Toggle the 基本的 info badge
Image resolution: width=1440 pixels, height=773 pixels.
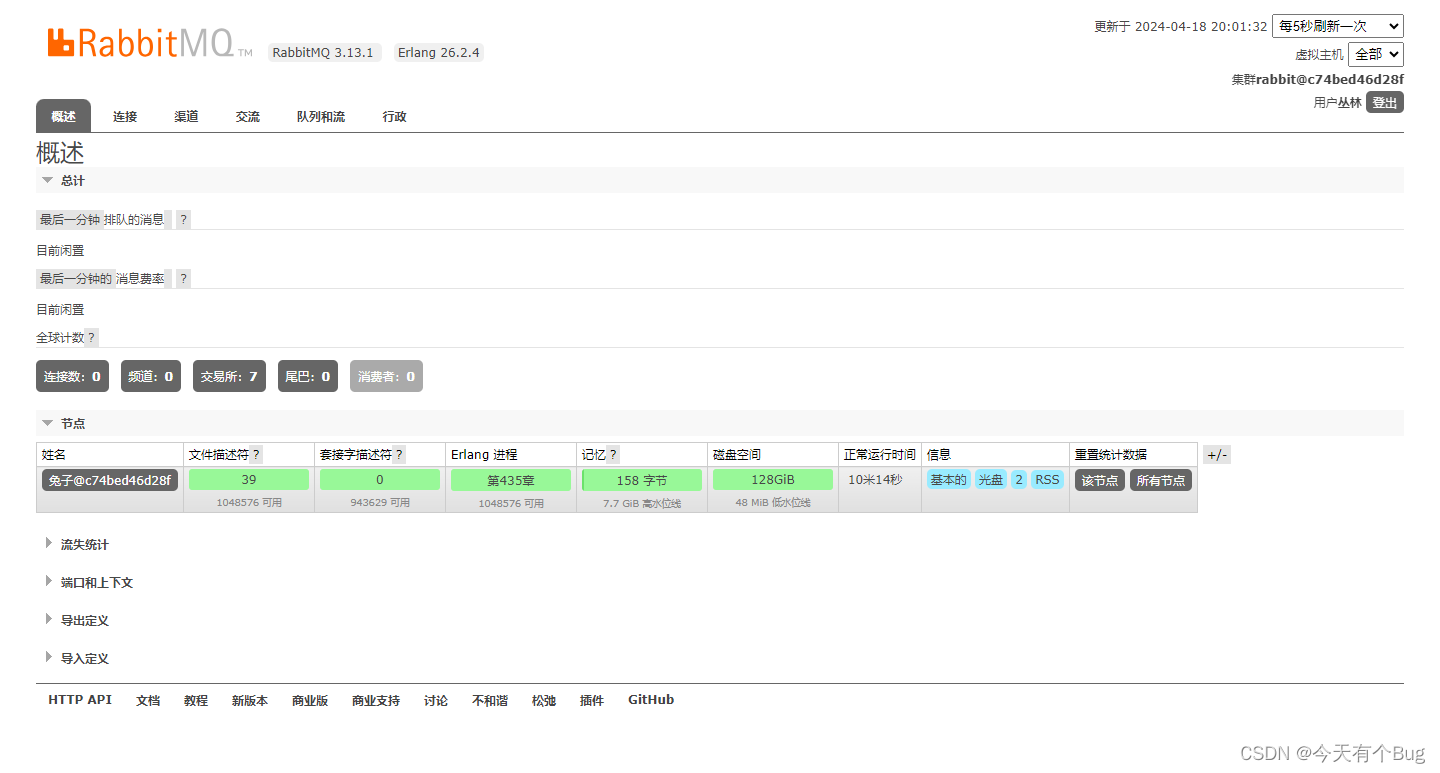pyautogui.click(x=947, y=479)
